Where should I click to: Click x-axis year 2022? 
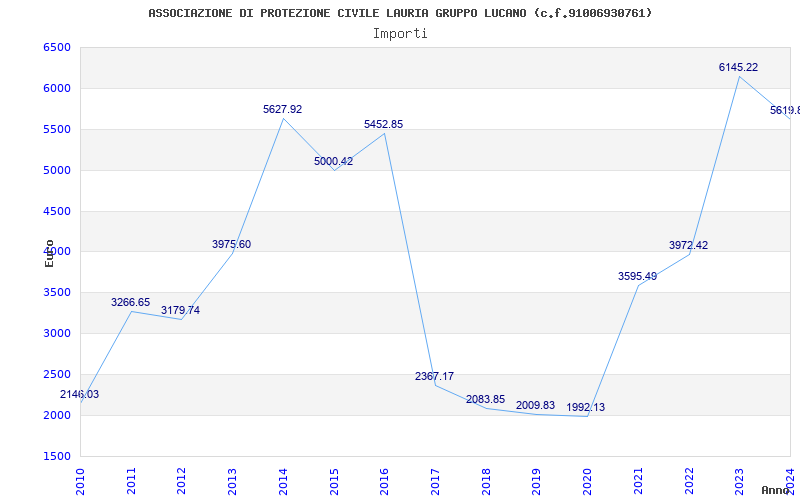click(689, 481)
